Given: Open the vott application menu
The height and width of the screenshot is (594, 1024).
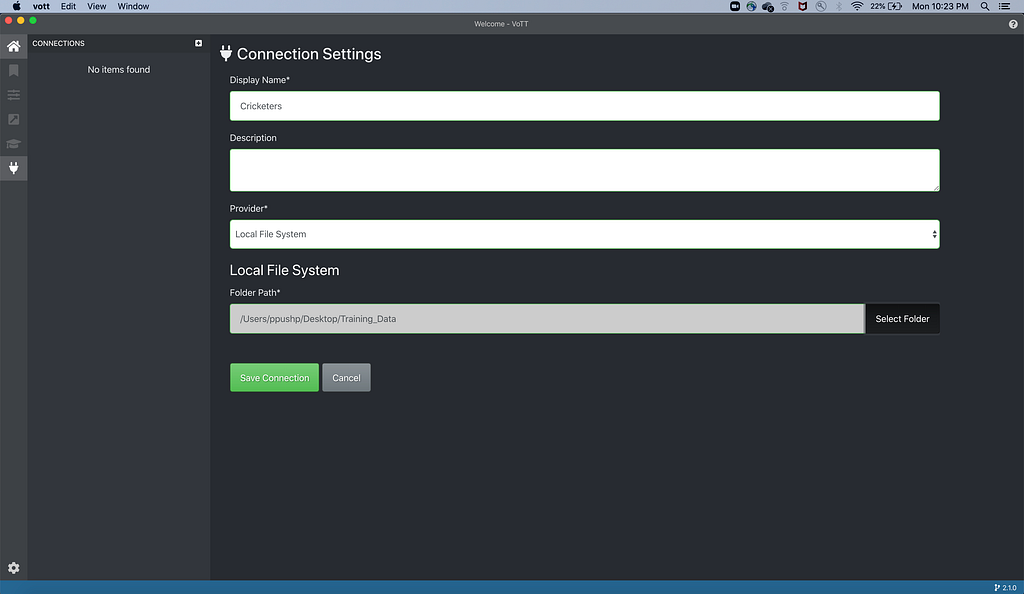Looking at the screenshot, I should pos(41,7).
